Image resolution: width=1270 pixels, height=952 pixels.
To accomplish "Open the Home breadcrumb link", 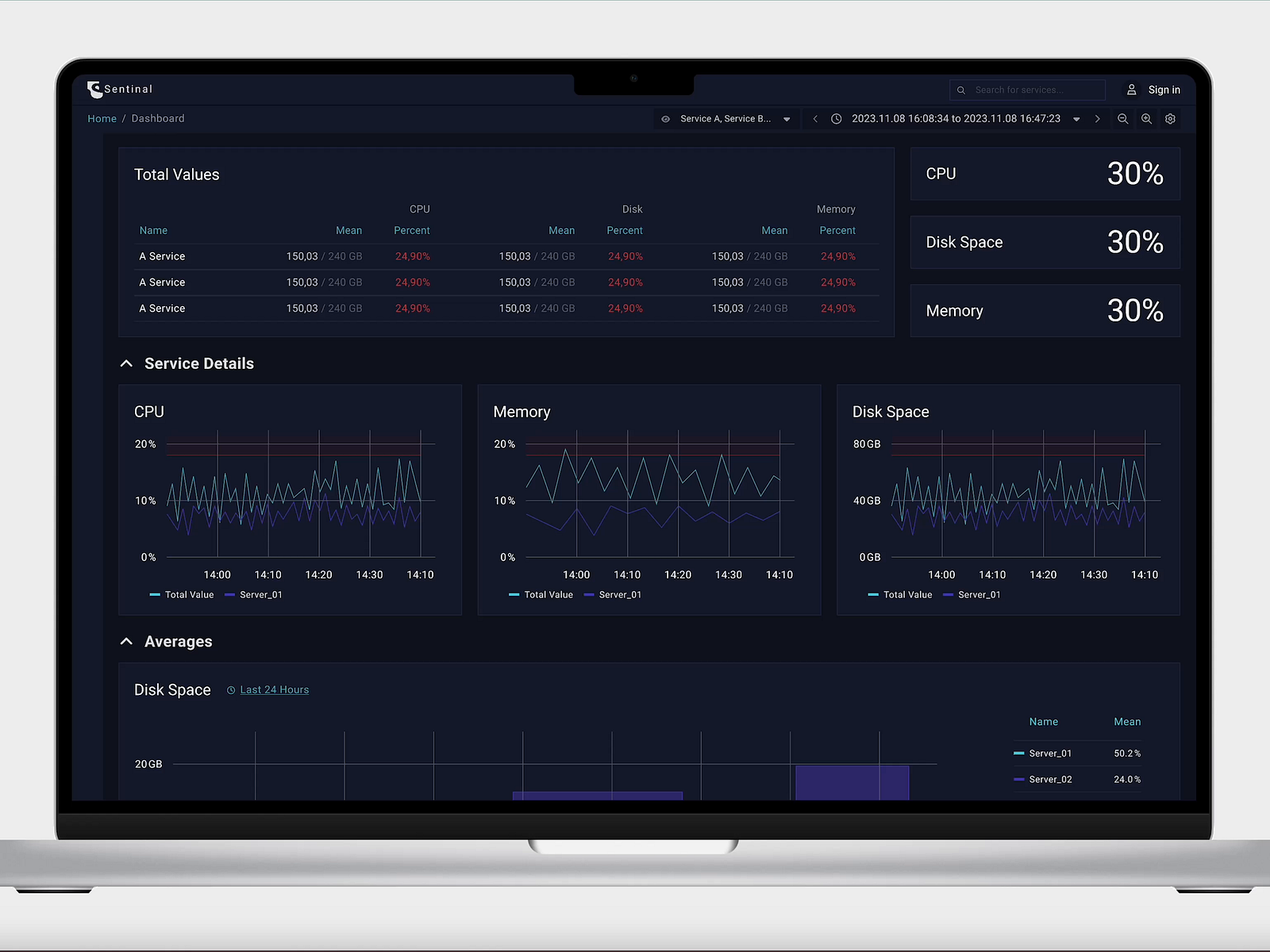I will tap(102, 119).
